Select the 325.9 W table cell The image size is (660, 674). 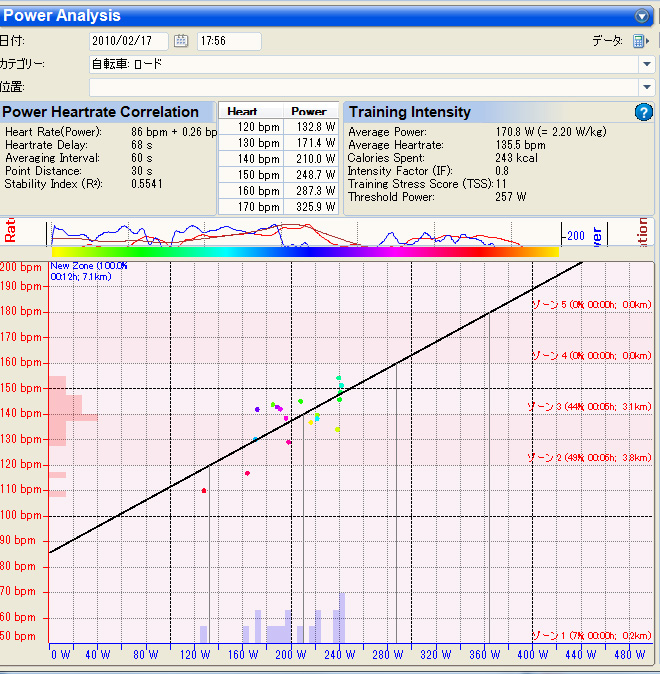coord(310,207)
